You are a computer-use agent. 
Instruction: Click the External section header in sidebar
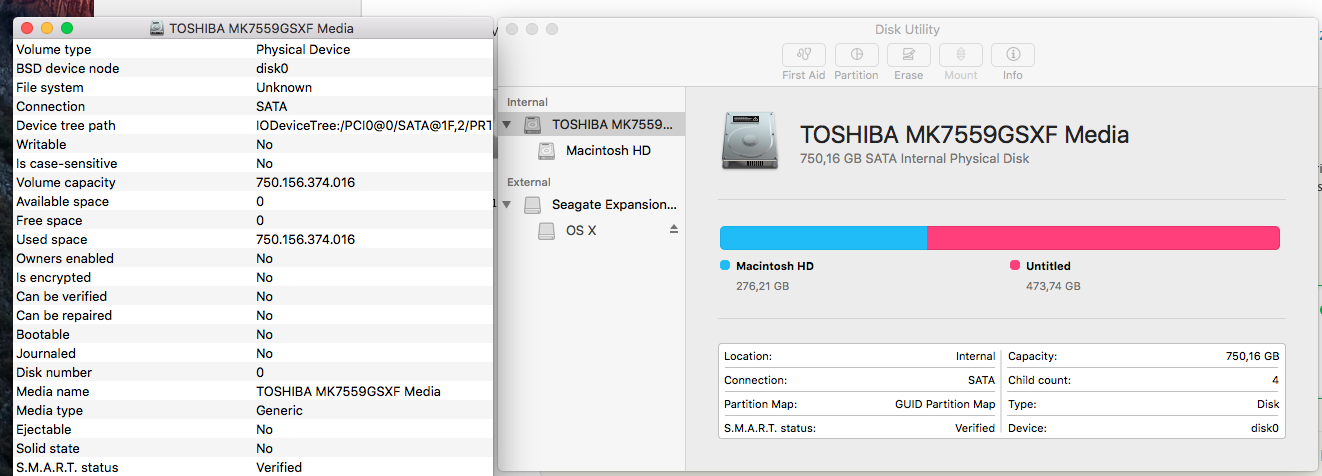(x=529, y=182)
